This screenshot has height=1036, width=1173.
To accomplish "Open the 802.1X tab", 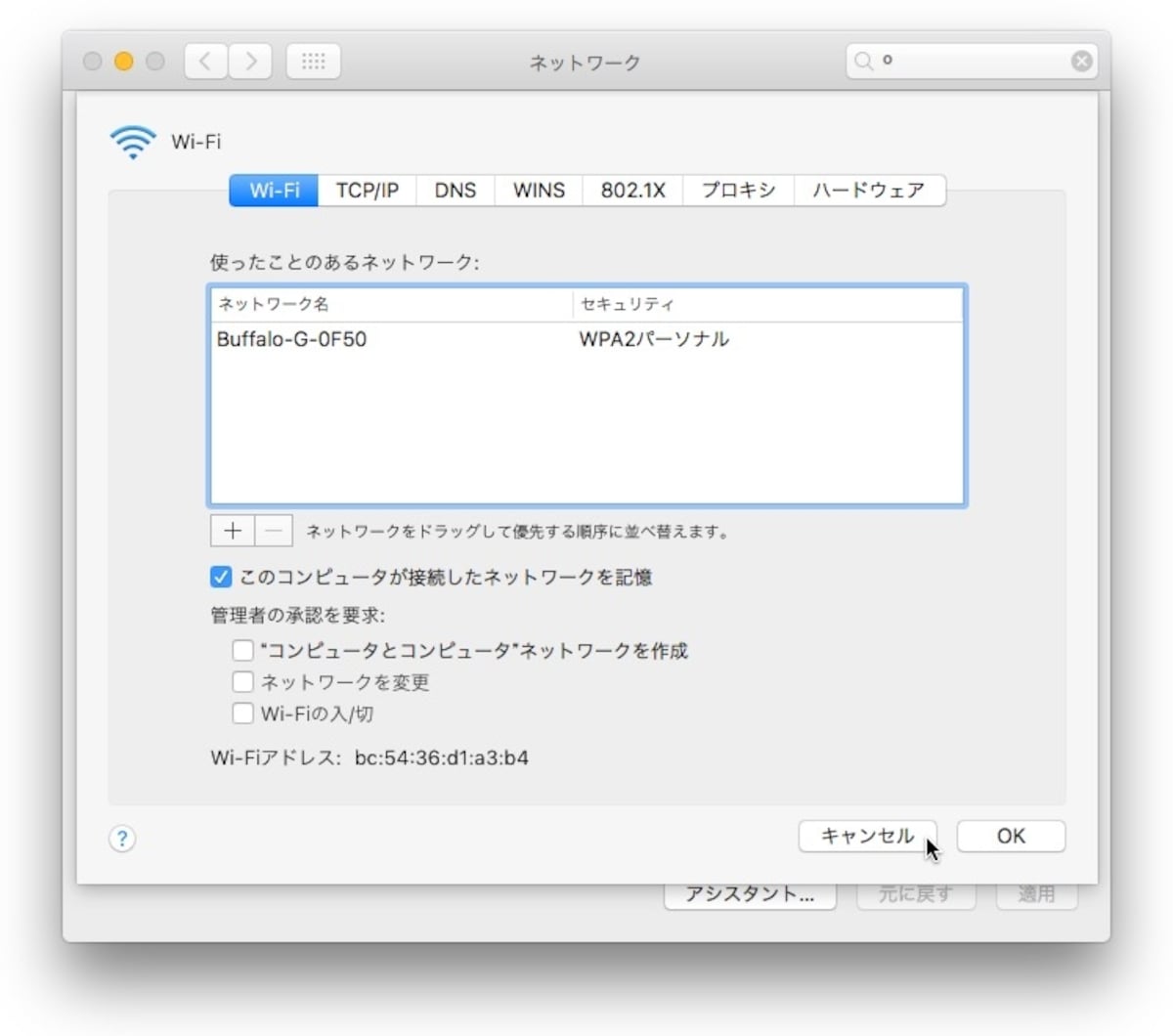I will tap(633, 190).
